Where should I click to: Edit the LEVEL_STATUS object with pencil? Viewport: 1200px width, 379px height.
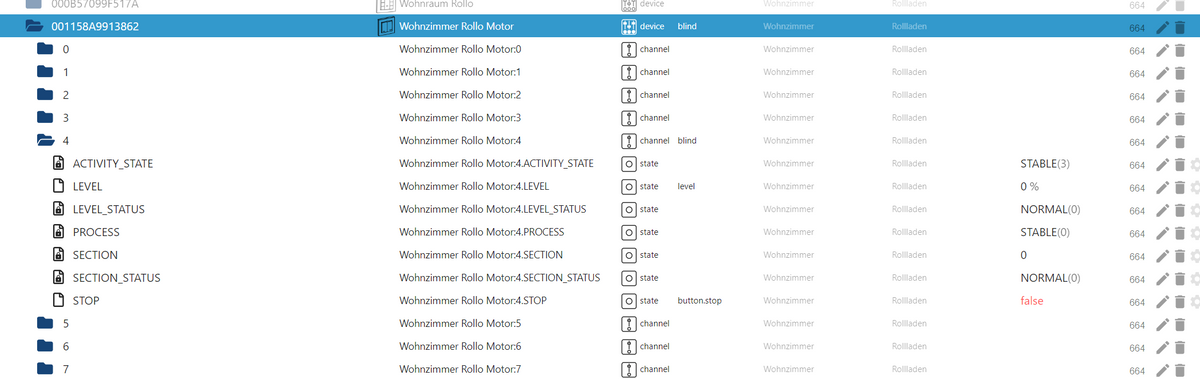point(1162,210)
